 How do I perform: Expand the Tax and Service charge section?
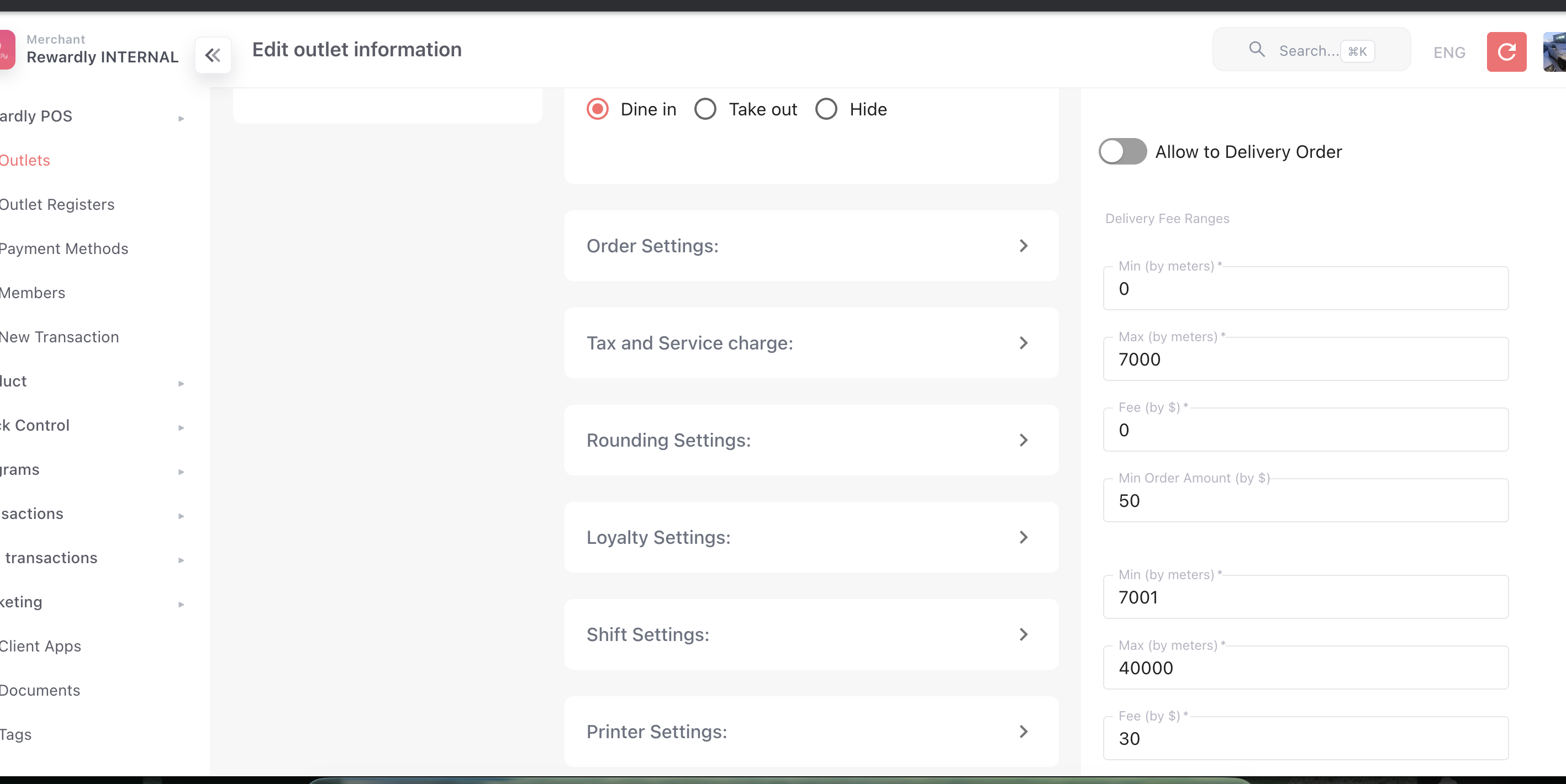(811, 343)
